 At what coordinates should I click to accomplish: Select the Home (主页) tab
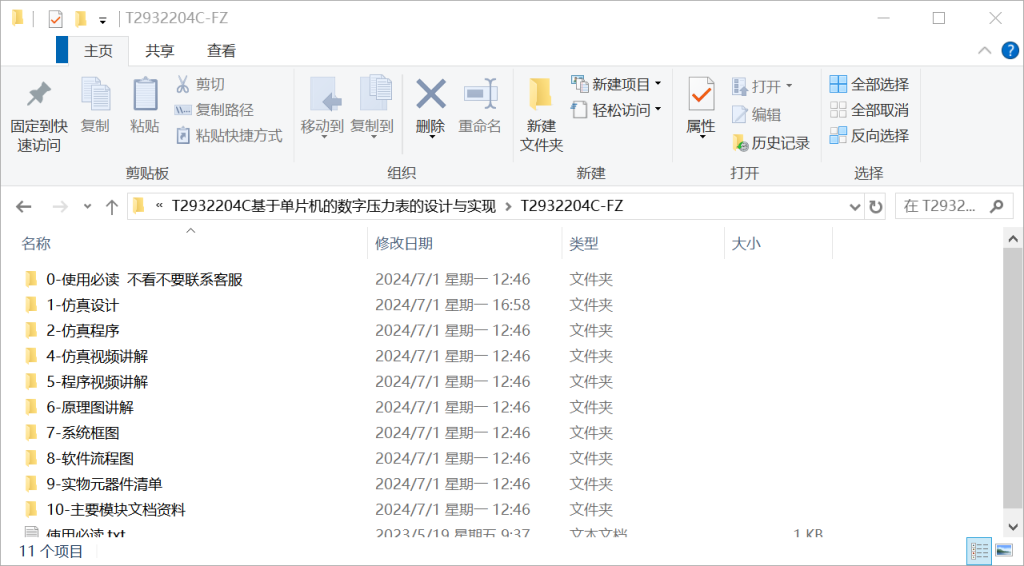98,51
